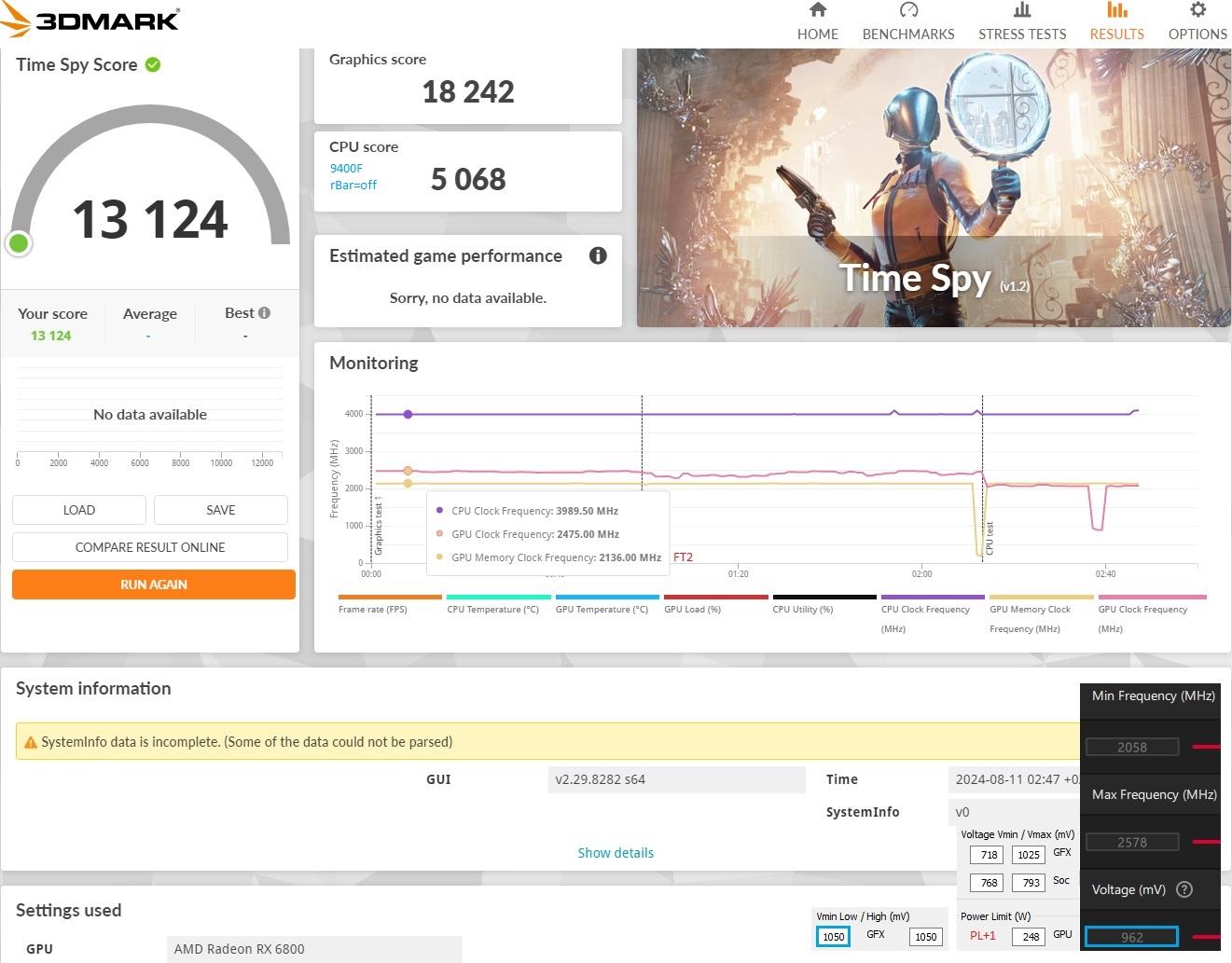The image size is (1232, 963).
Task: Click the Vmin High 1050 field
Action: [925, 937]
